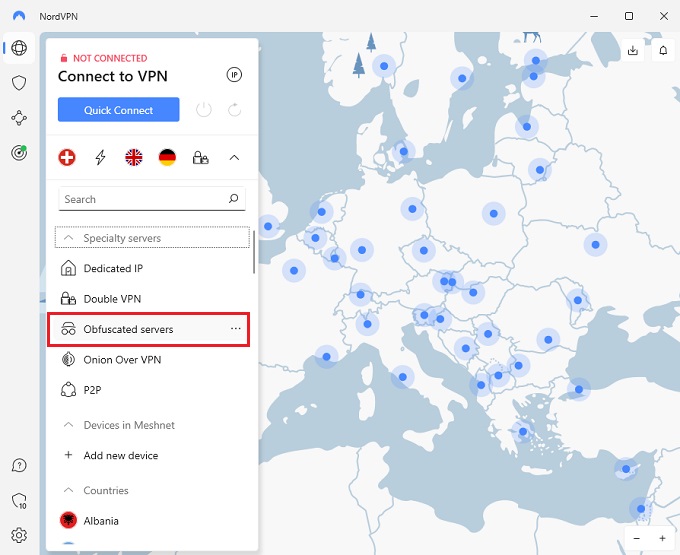Click the IP info circle icon
Image resolution: width=680 pixels, height=555 pixels.
pos(234,75)
